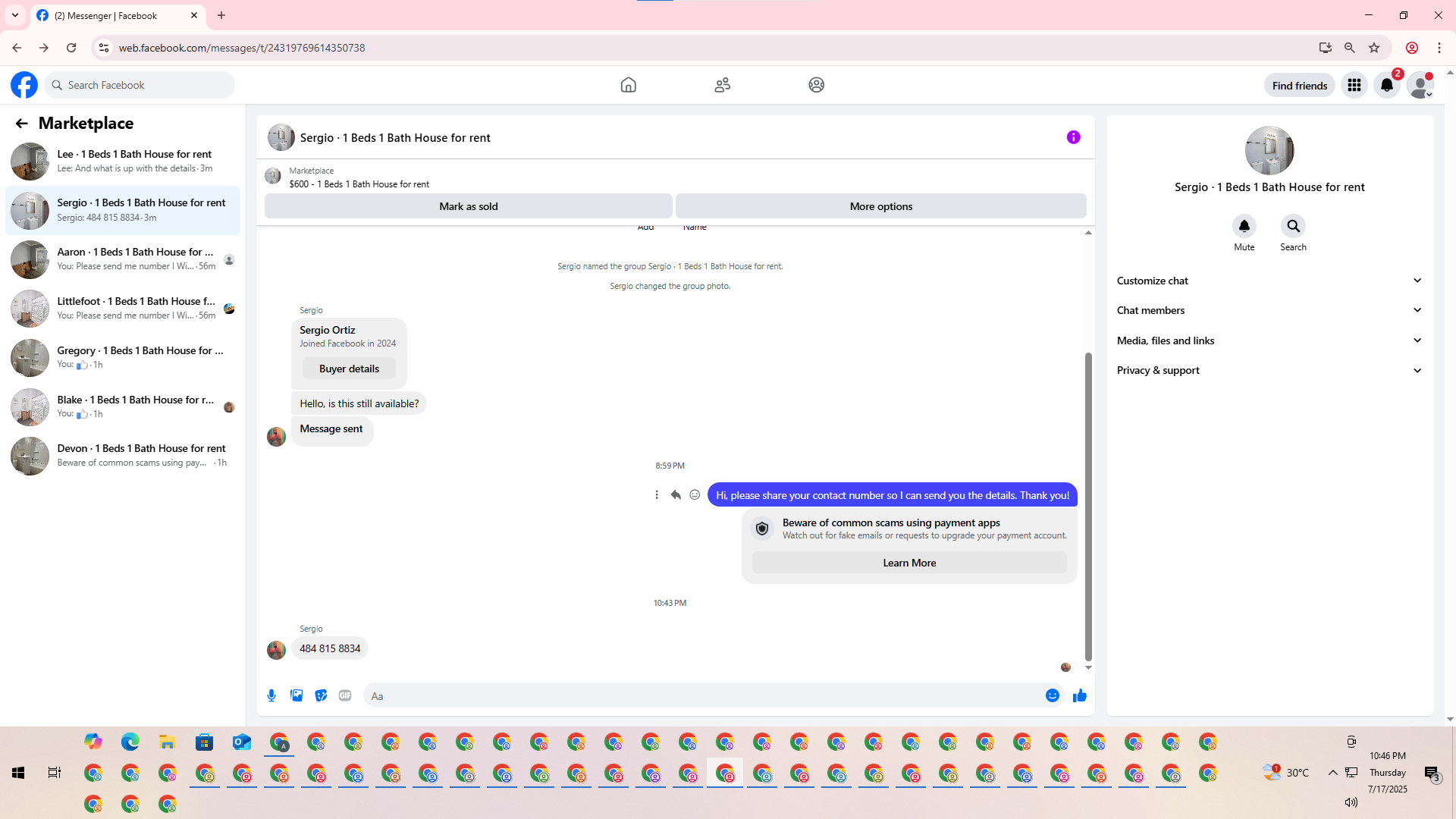Click Sergio's listing photo in the right panel
The width and height of the screenshot is (1456, 819).
click(1269, 150)
